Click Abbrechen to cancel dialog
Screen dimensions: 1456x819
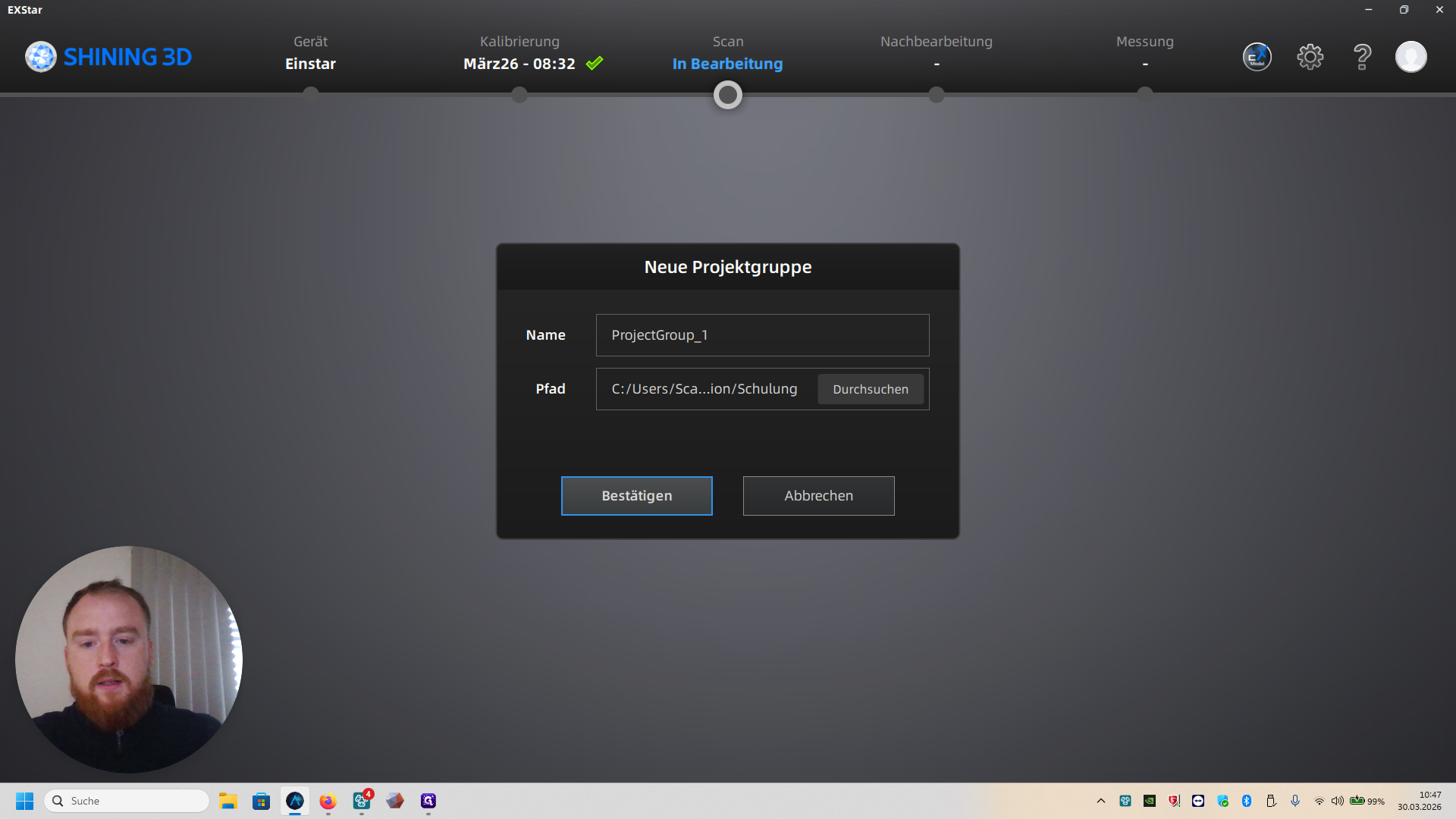click(x=818, y=496)
